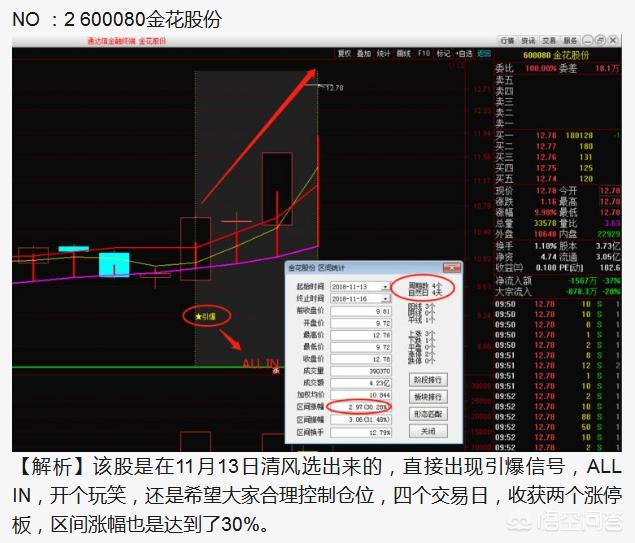Minimize the trading terminal window

coord(588,40)
